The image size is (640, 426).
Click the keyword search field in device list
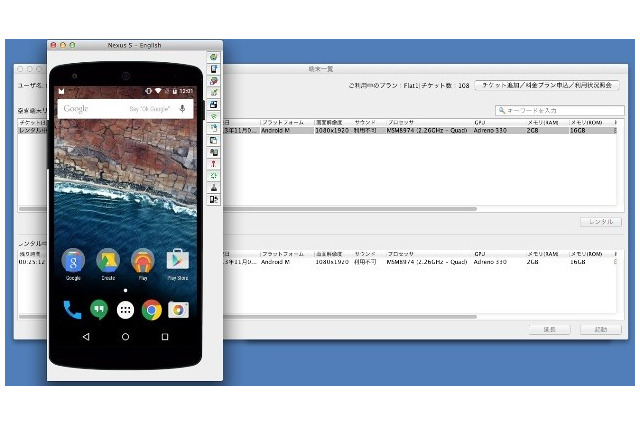pyautogui.click(x=560, y=110)
